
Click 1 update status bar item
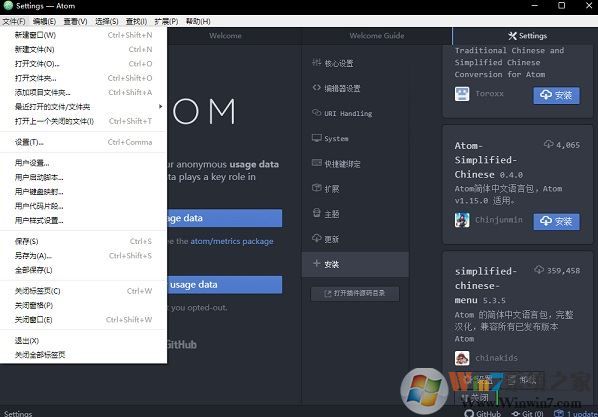click(576, 414)
